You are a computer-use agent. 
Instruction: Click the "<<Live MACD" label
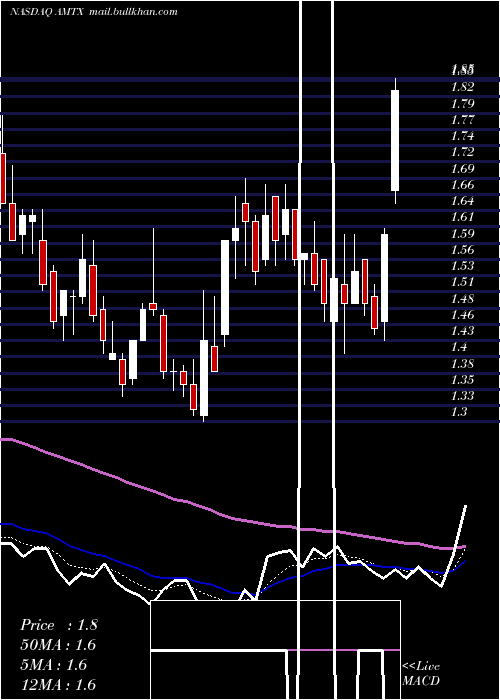click(x=421, y=674)
